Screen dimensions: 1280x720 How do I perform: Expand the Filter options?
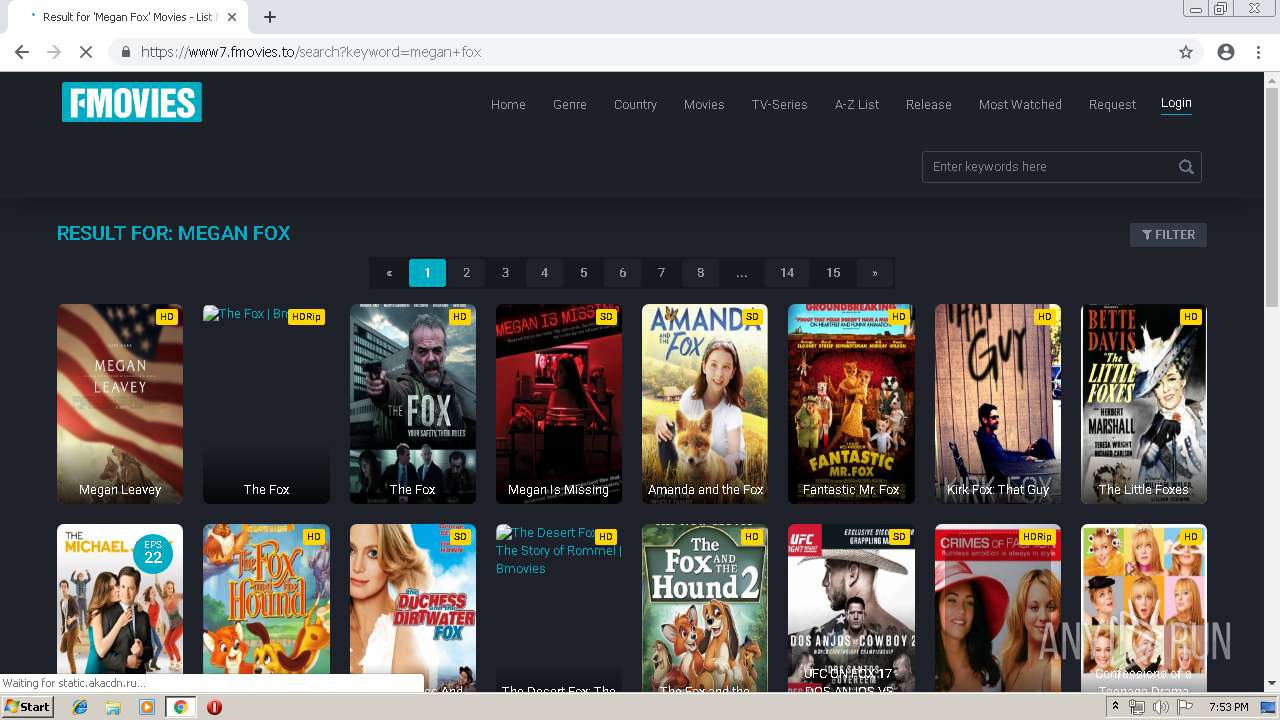pos(1168,234)
